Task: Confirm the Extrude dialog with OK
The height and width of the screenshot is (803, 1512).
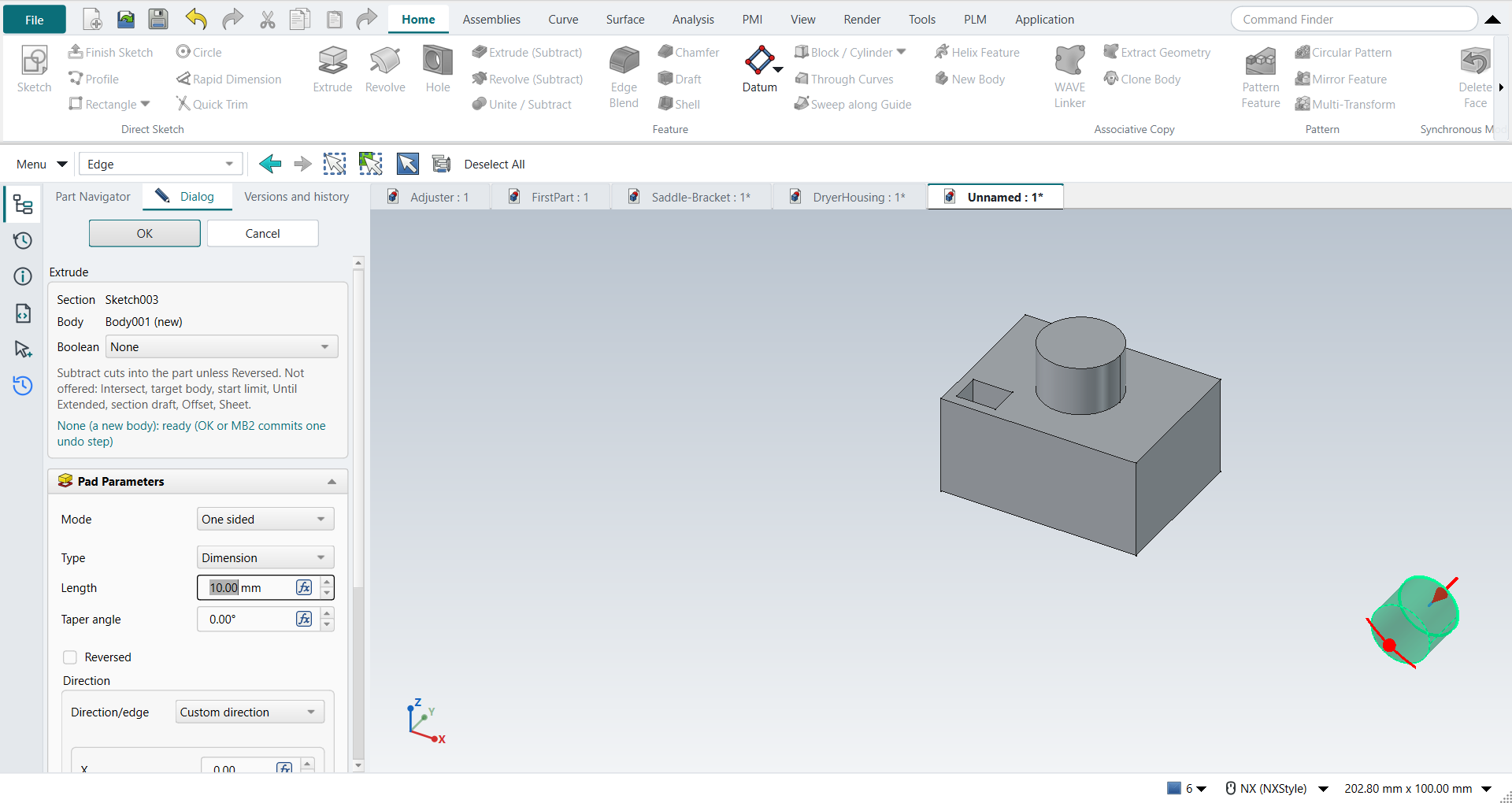Action: click(145, 233)
